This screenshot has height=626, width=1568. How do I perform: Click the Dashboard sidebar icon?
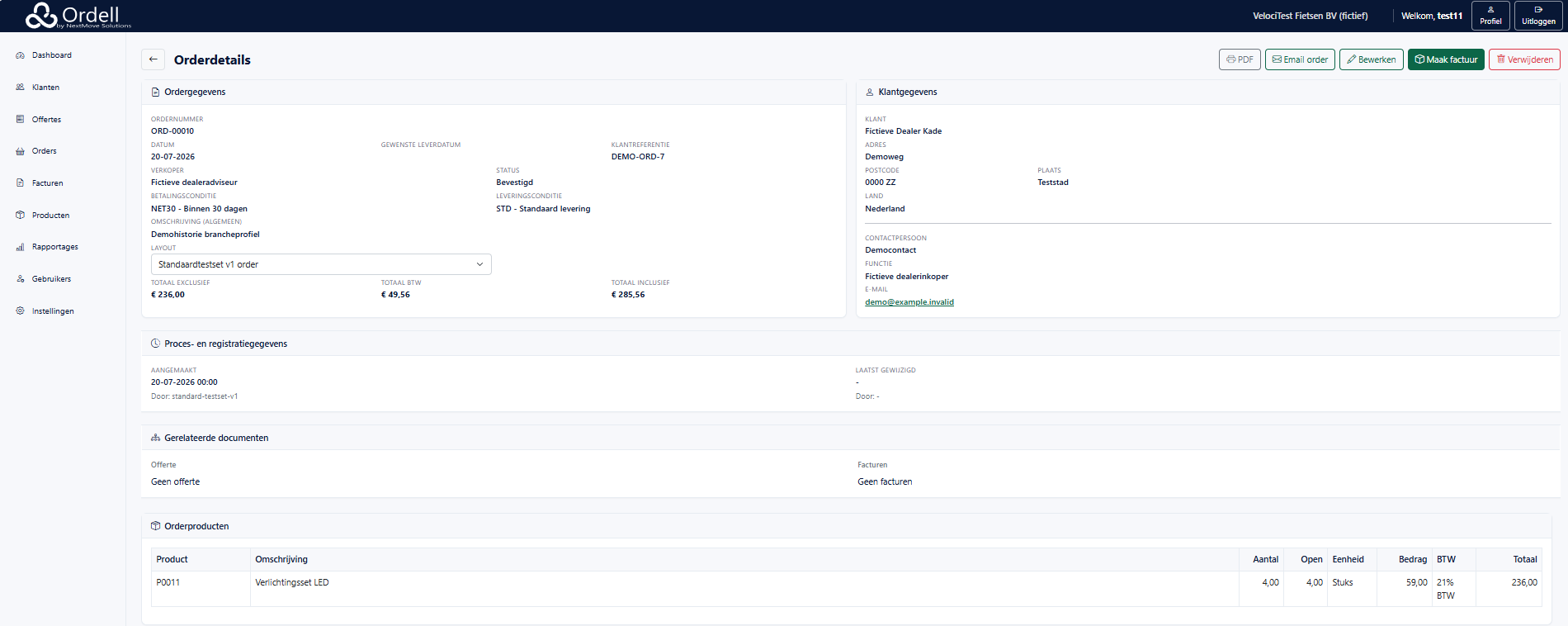click(x=21, y=55)
